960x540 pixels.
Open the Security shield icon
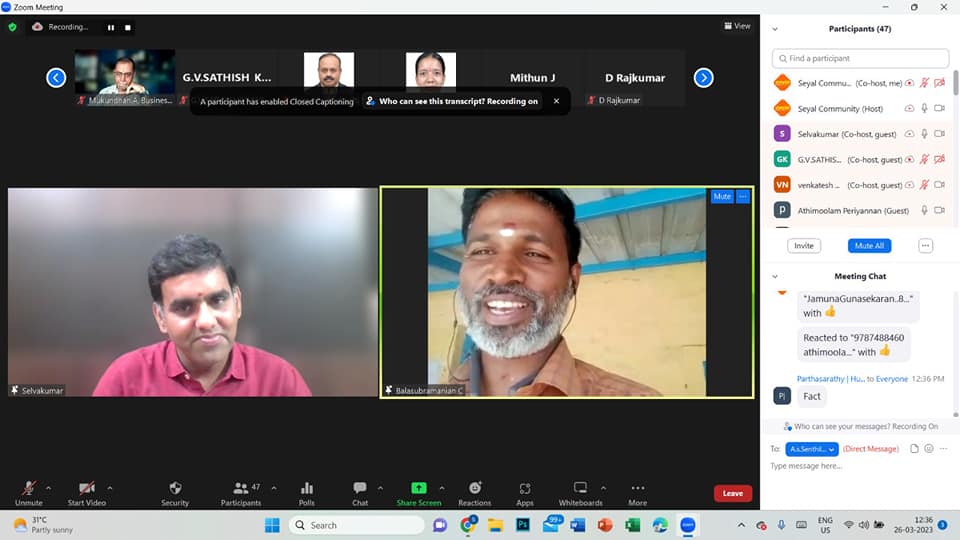[175, 488]
